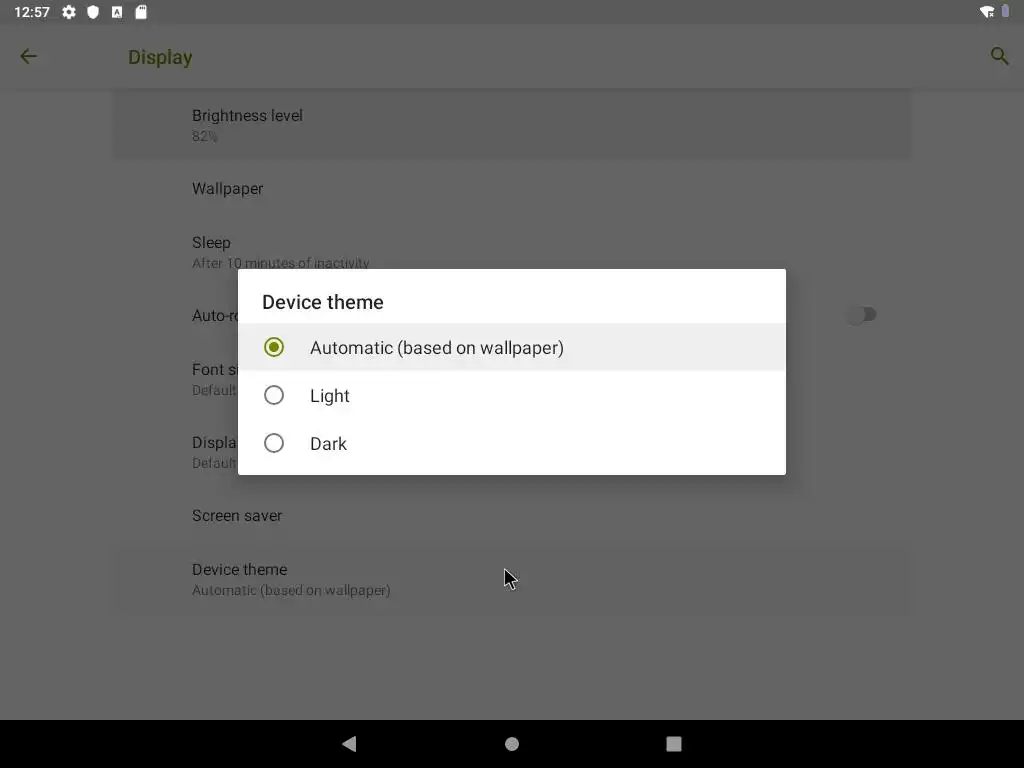Click 'After 10 minutes of inactivity' text

(281, 263)
